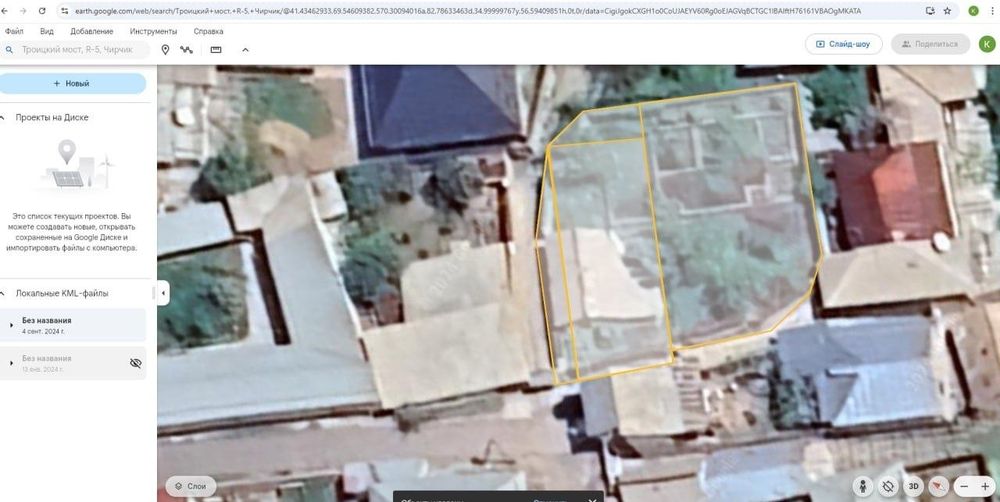Open the Добавление menu
Viewport: 1000px width, 502px height.
tap(92, 31)
